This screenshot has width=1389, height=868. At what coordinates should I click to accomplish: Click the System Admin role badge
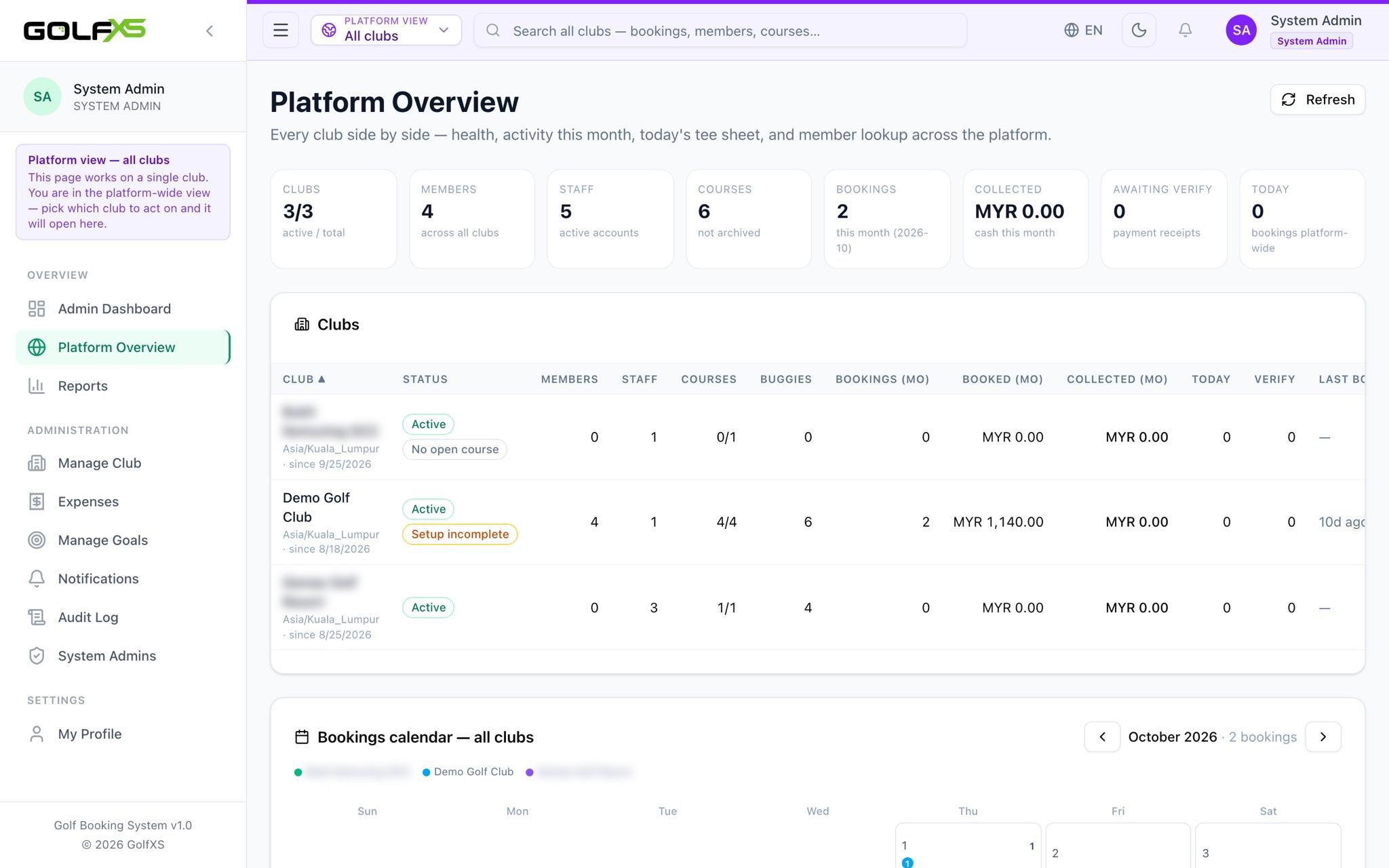(1312, 41)
